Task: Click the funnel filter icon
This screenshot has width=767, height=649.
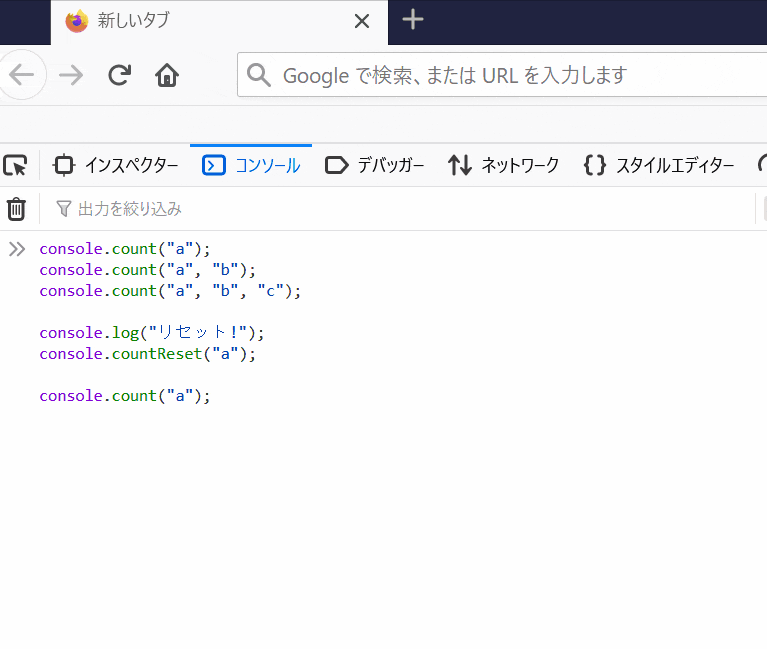Action: pyautogui.click(x=63, y=209)
